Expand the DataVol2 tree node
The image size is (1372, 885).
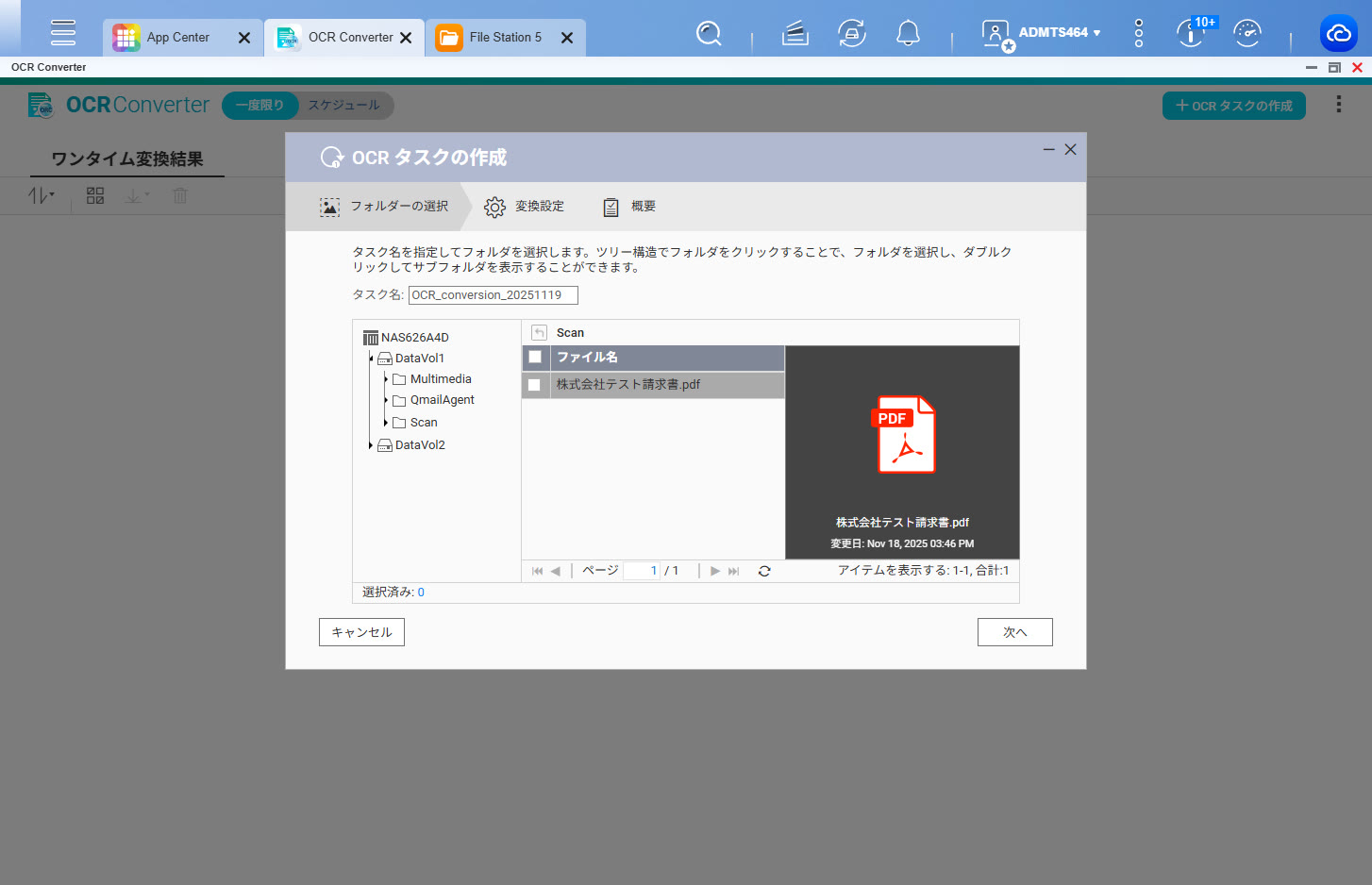370,445
